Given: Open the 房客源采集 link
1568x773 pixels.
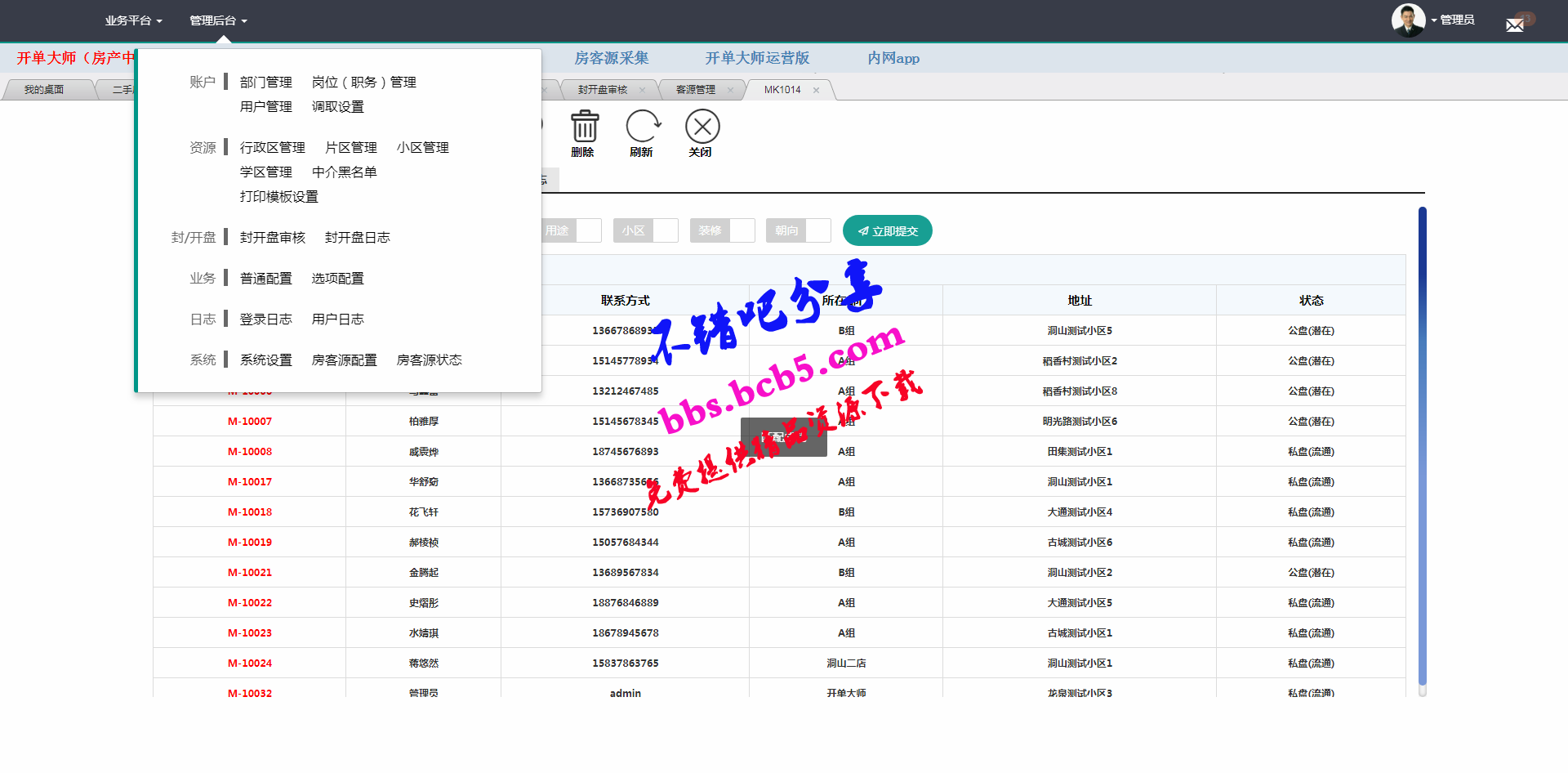Looking at the screenshot, I should click(612, 58).
